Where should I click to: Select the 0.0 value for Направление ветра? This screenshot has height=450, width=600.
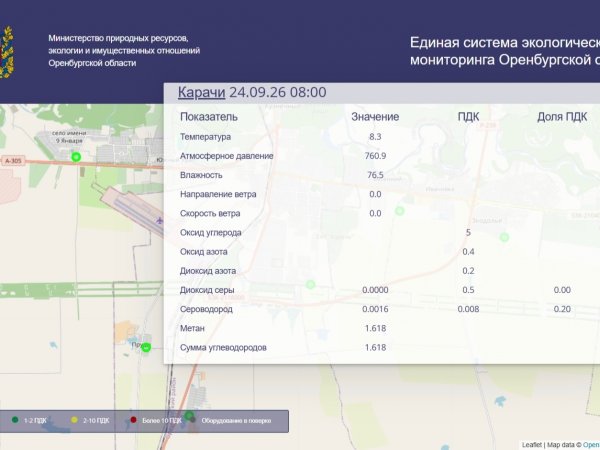coord(375,194)
